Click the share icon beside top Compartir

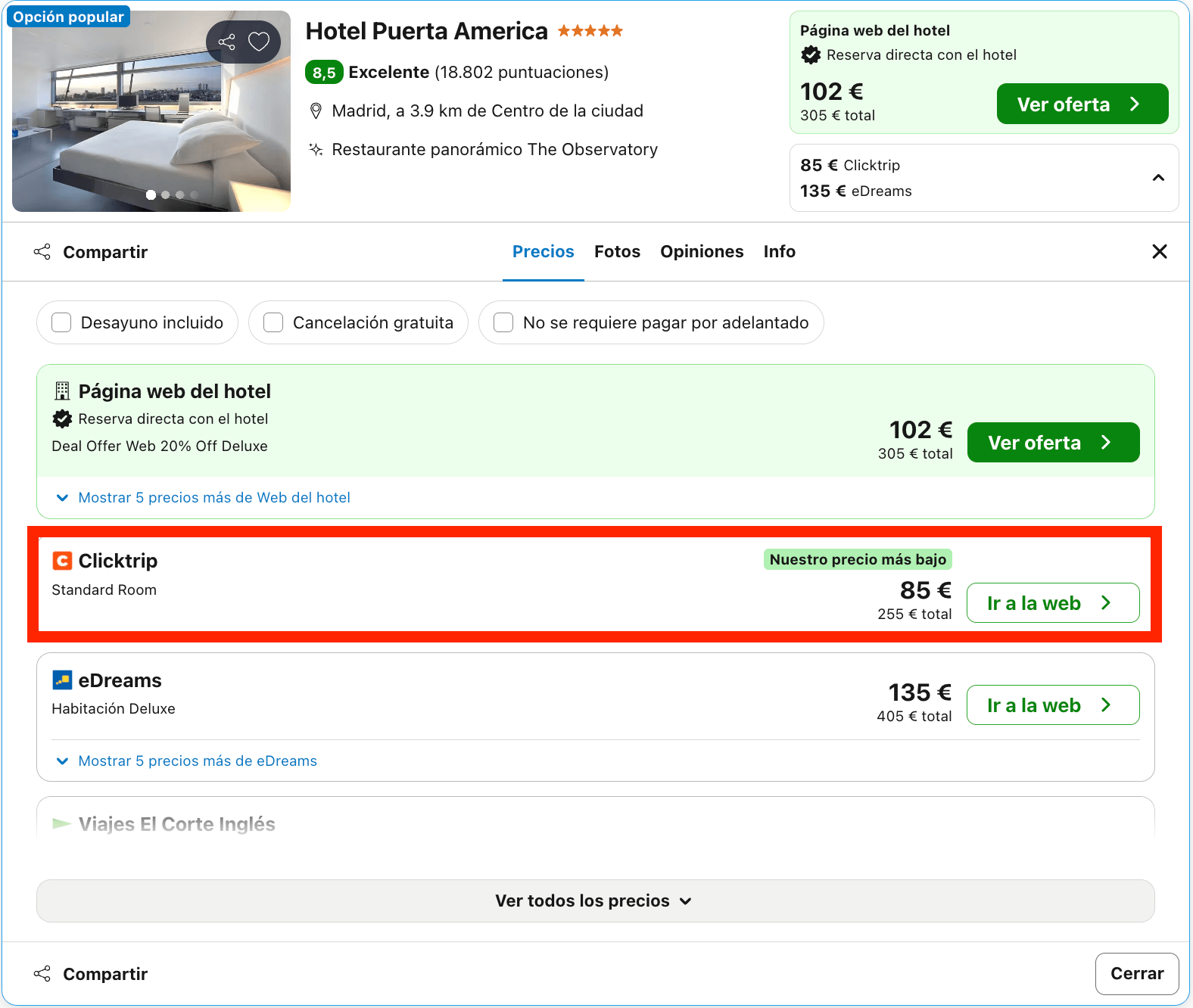click(42, 252)
